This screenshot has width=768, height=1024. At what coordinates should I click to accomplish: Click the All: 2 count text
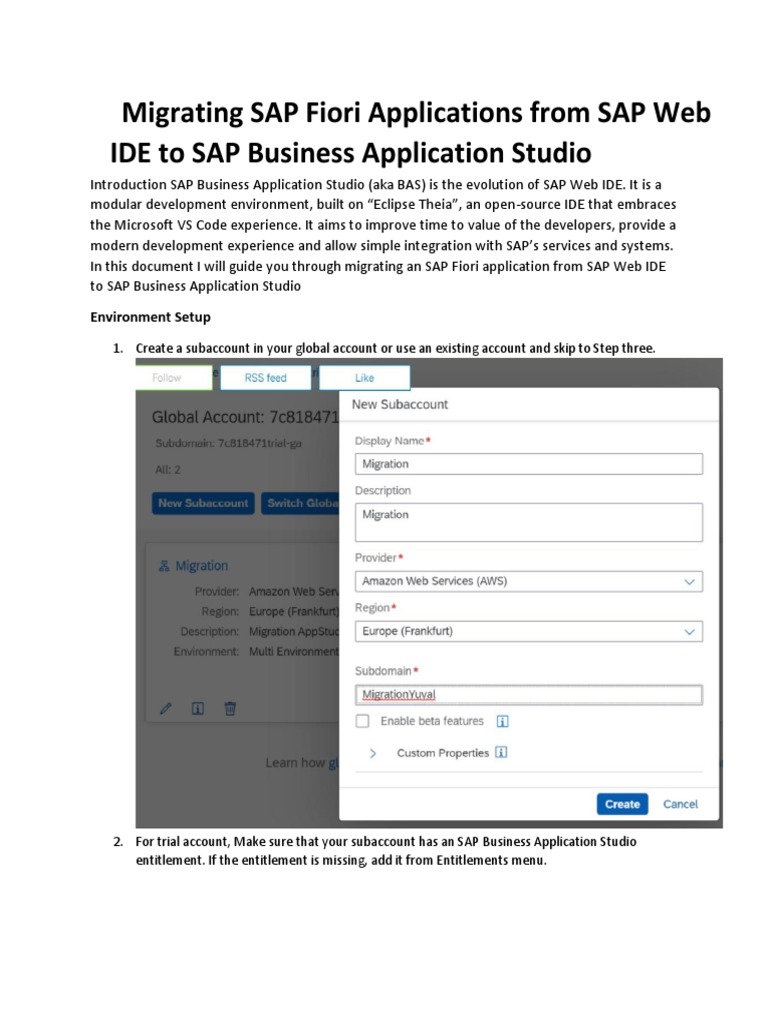point(167,470)
